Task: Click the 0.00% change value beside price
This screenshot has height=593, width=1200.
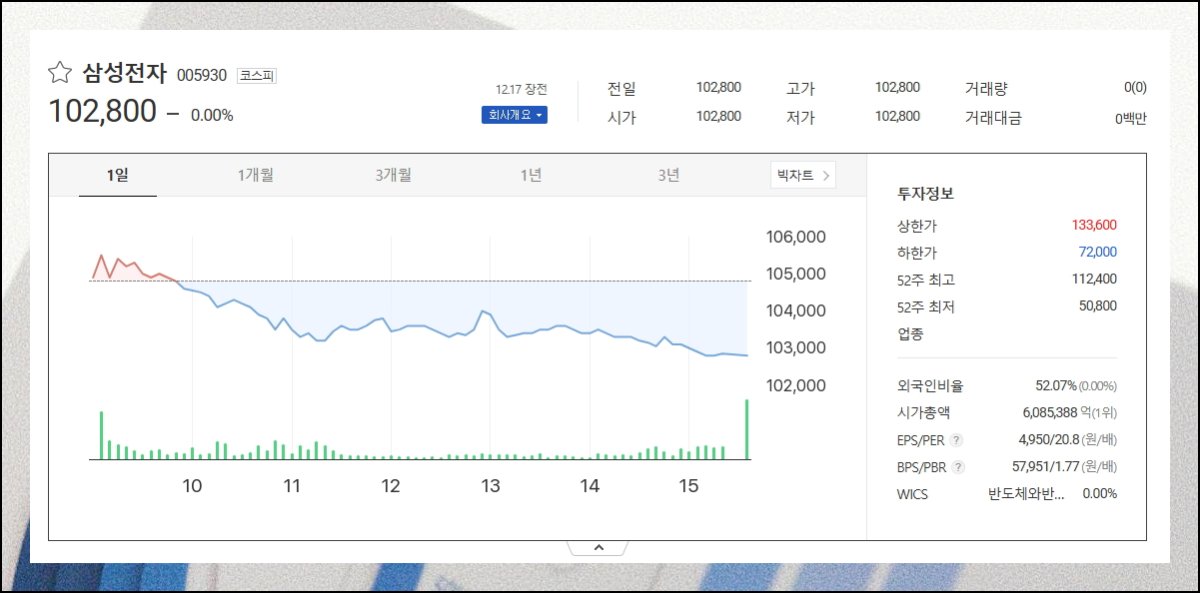Action: (x=212, y=115)
